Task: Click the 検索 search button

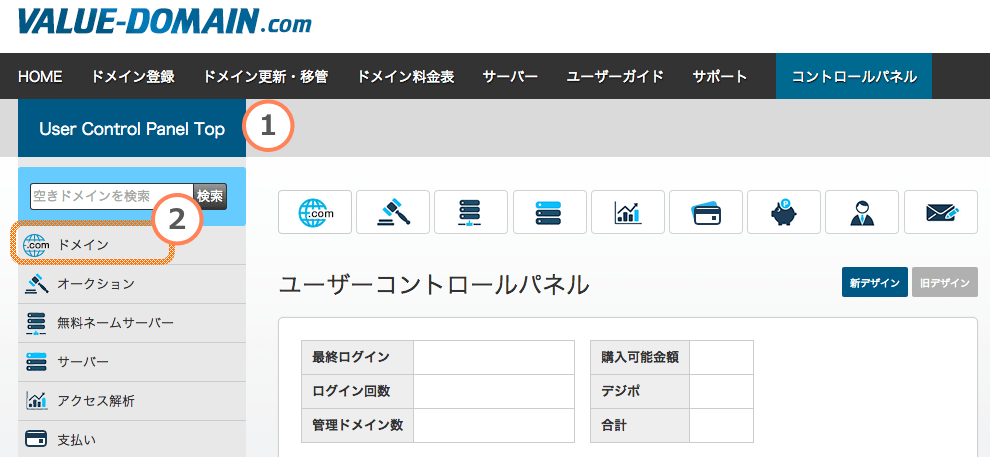Action: tap(210, 196)
